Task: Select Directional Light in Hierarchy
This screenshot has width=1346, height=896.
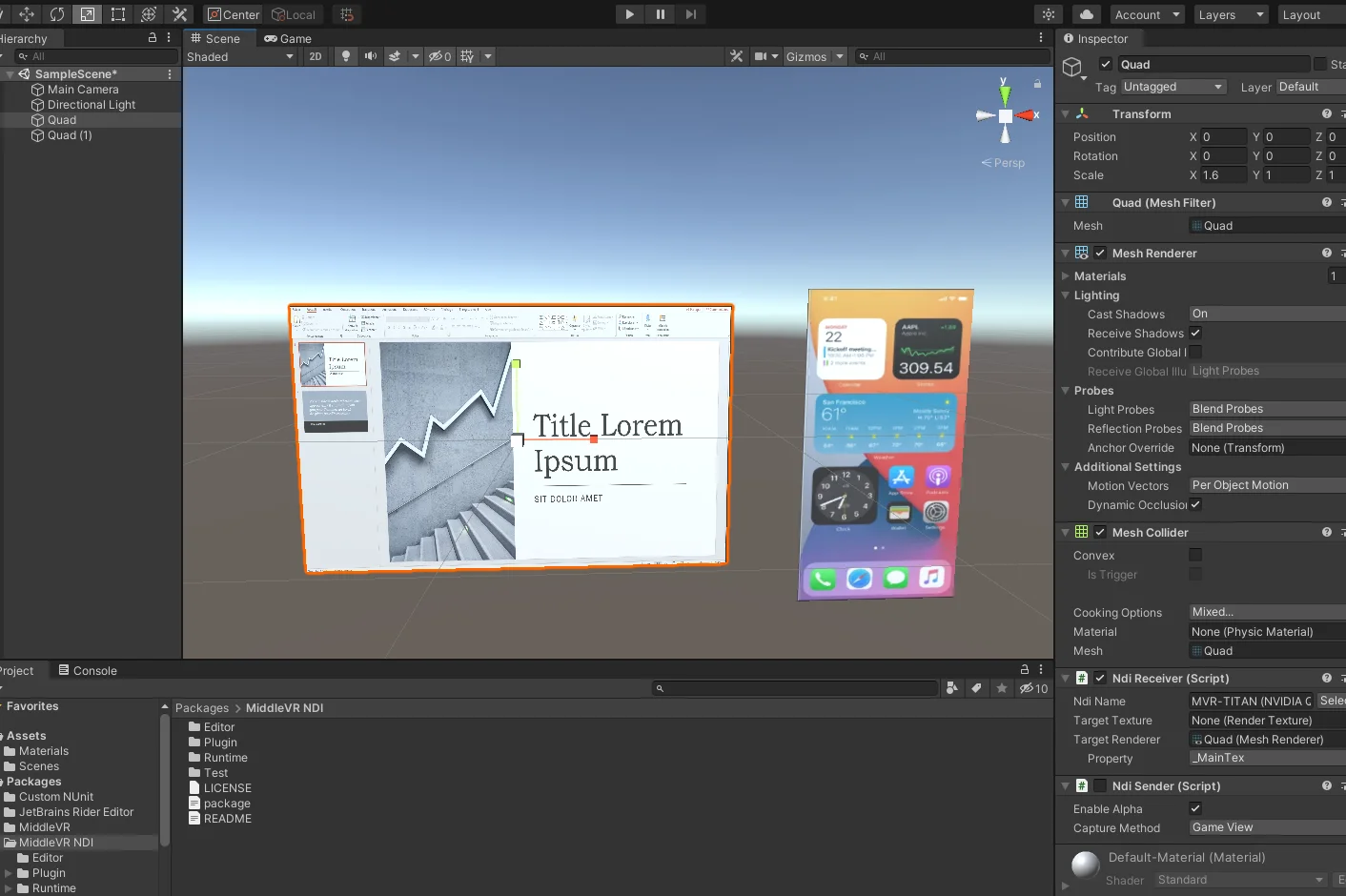Action: pos(92,105)
